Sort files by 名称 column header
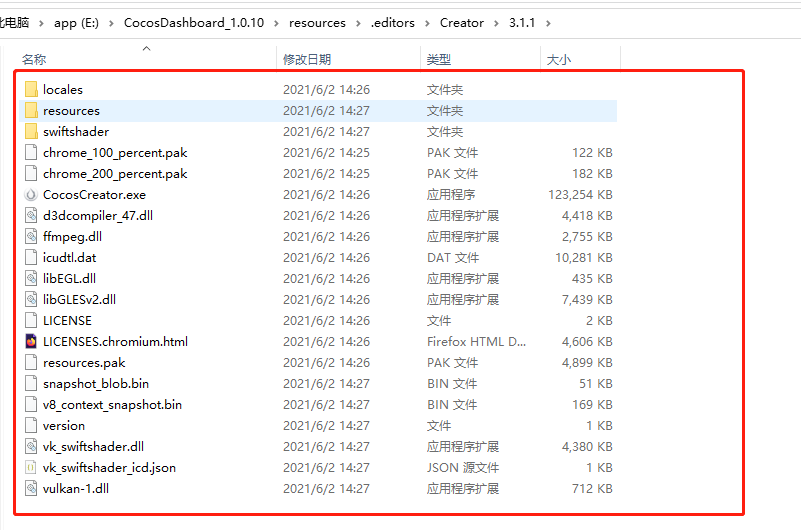Viewport: 801px width, 530px height. coord(34,60)
